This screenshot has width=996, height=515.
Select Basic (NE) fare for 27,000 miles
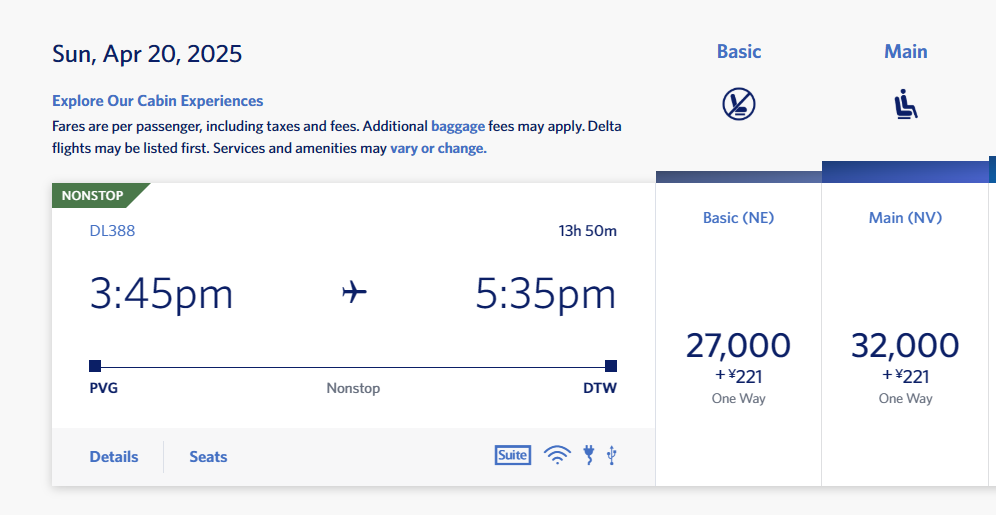click(738, 366)
